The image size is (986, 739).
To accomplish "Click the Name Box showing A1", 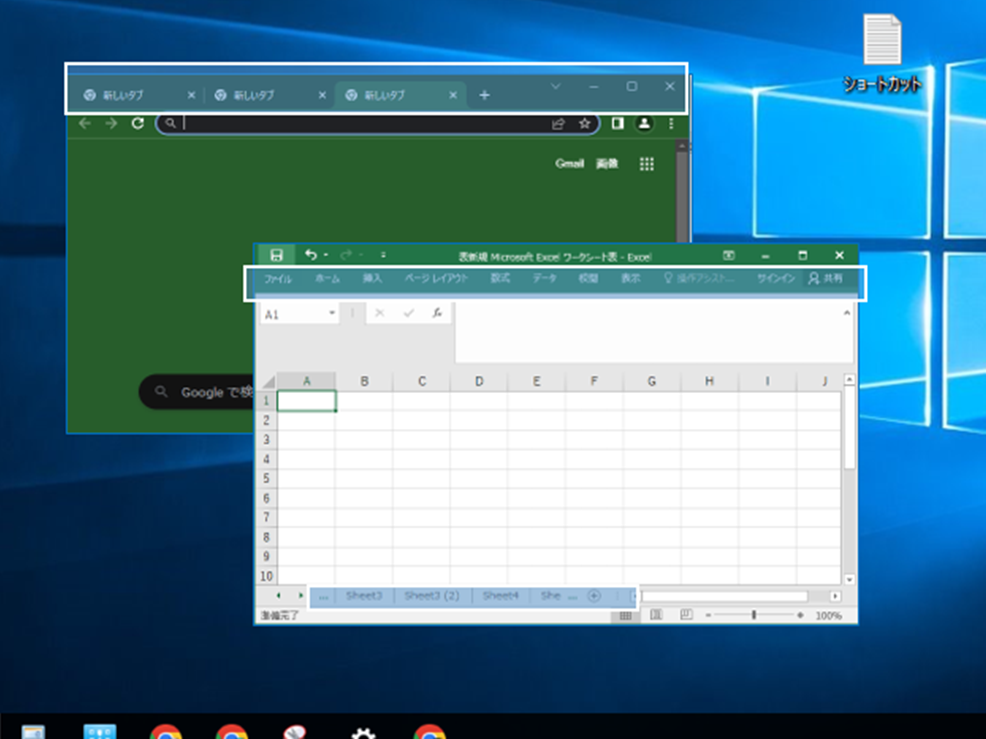I will [293, 314].
